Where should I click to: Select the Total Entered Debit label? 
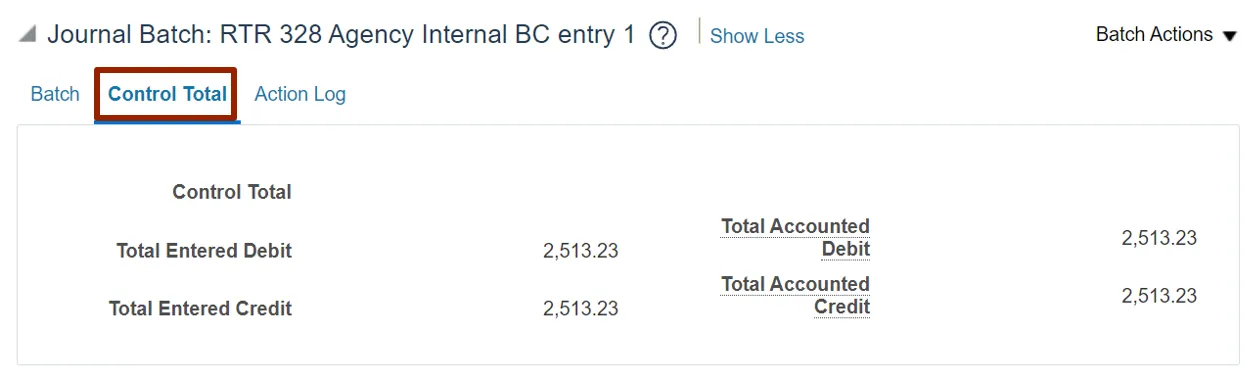204,251
